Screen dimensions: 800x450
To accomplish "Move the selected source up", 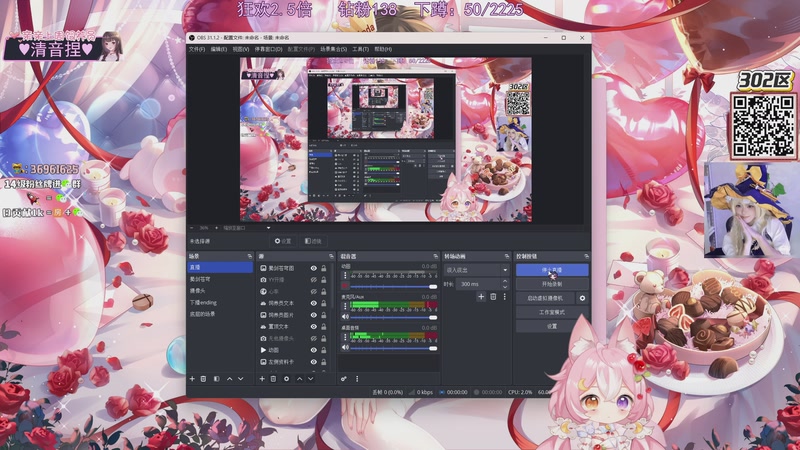I will 299,379.
